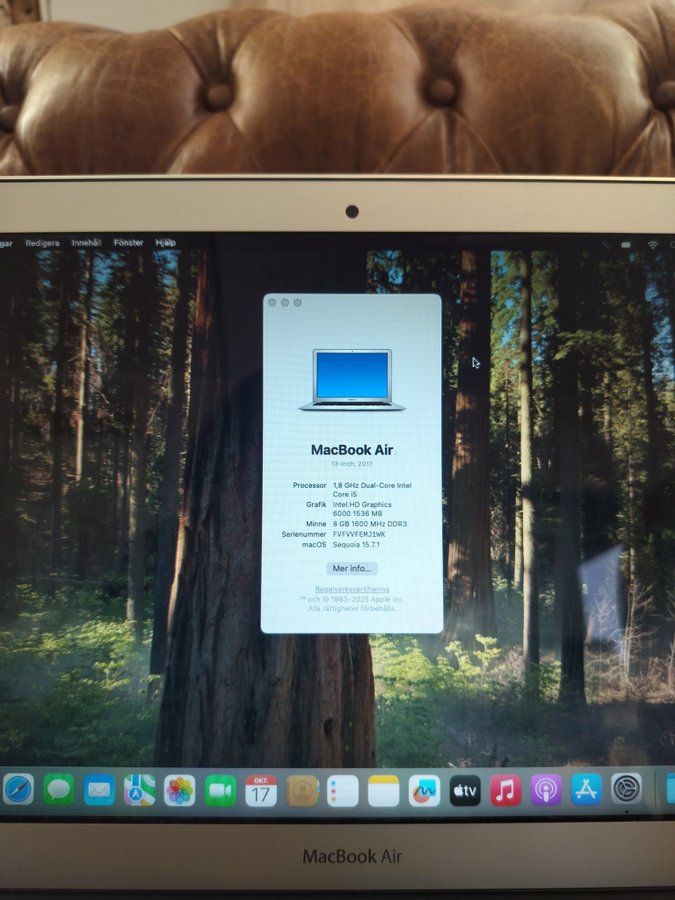Open the Podcasts app
The height and width of the screenshot is (900, 675).
tap(546, 790)
